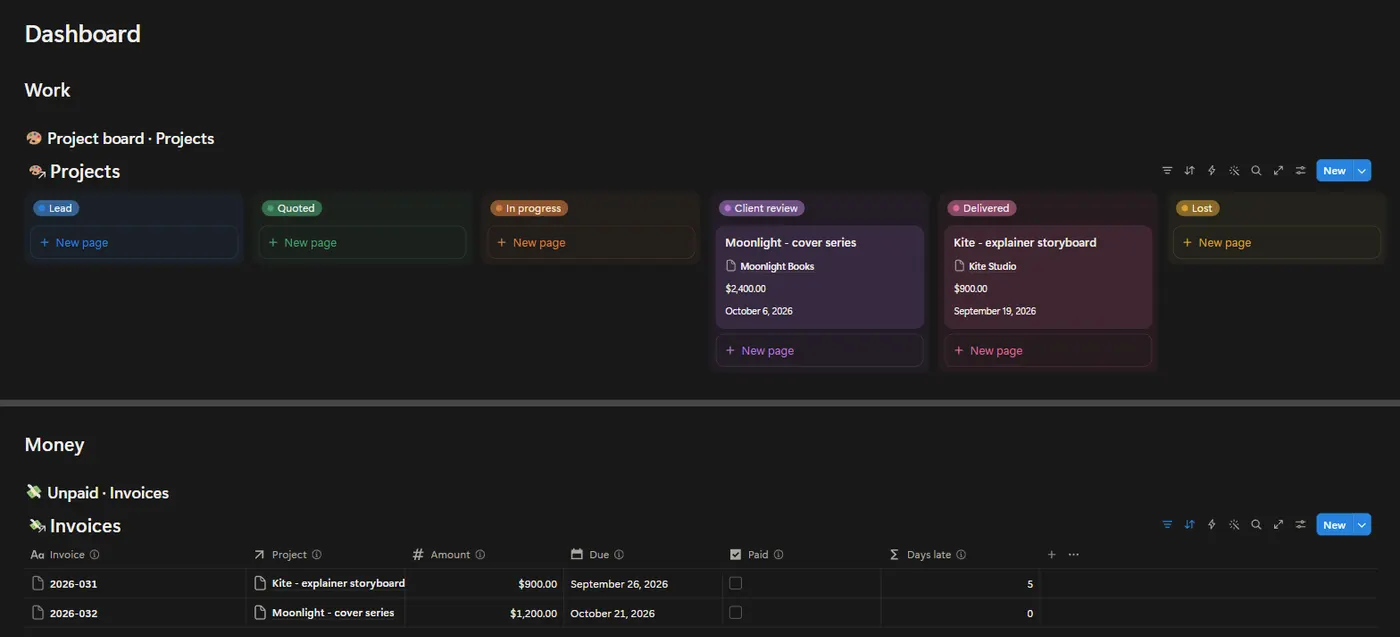Click the Lead column status tag
The width and height of the screenshot is (1400, 637).
point(56,208)
